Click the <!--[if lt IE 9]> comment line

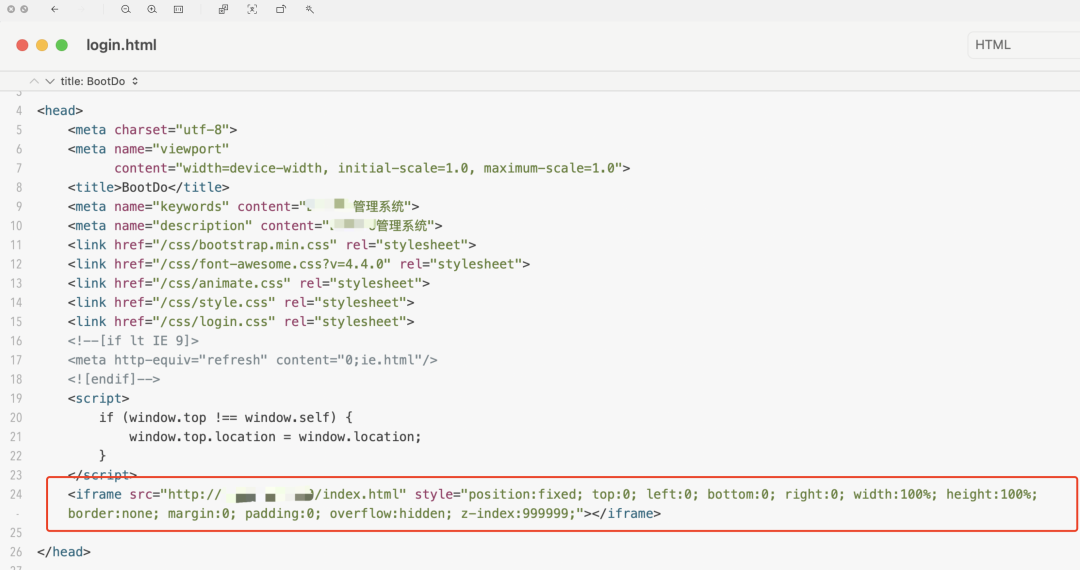[133, 341]
